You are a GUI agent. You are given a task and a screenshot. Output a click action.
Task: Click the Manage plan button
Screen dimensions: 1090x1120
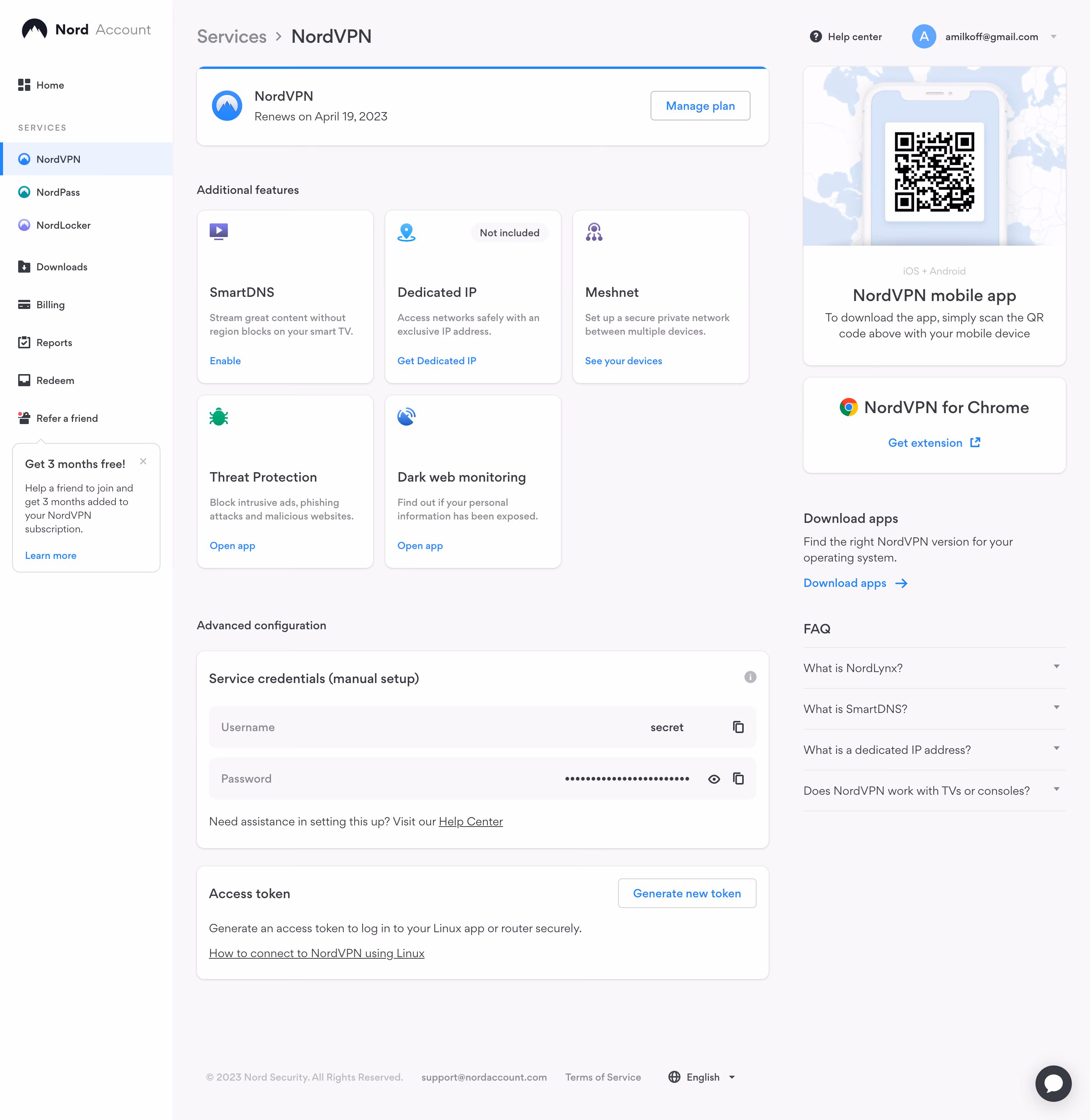point(700,106)
